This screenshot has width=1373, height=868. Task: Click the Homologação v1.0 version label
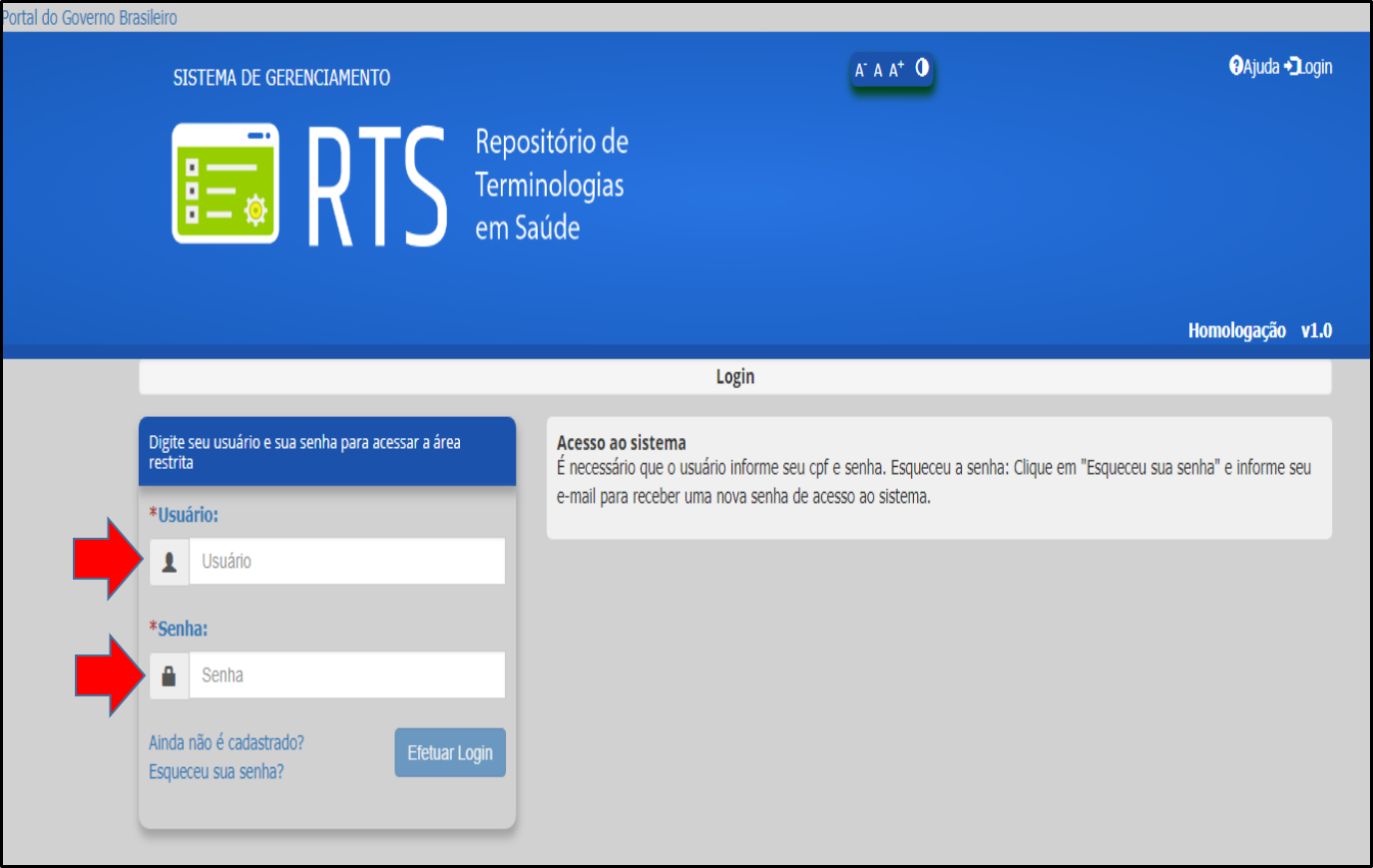1259,331
